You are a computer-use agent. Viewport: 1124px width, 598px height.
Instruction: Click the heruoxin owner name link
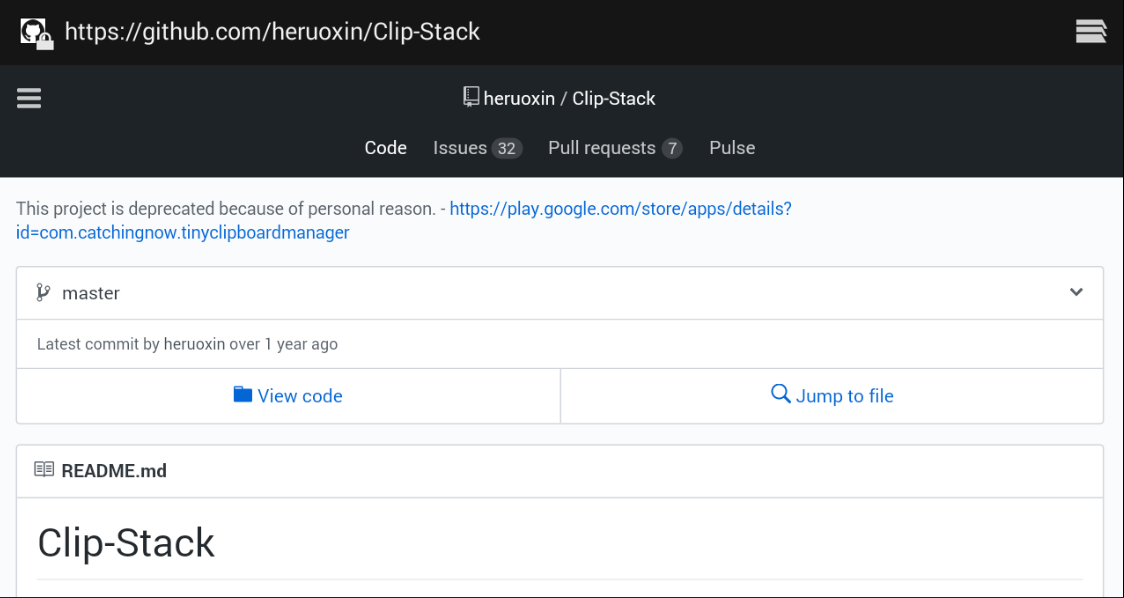click(519, 98)
